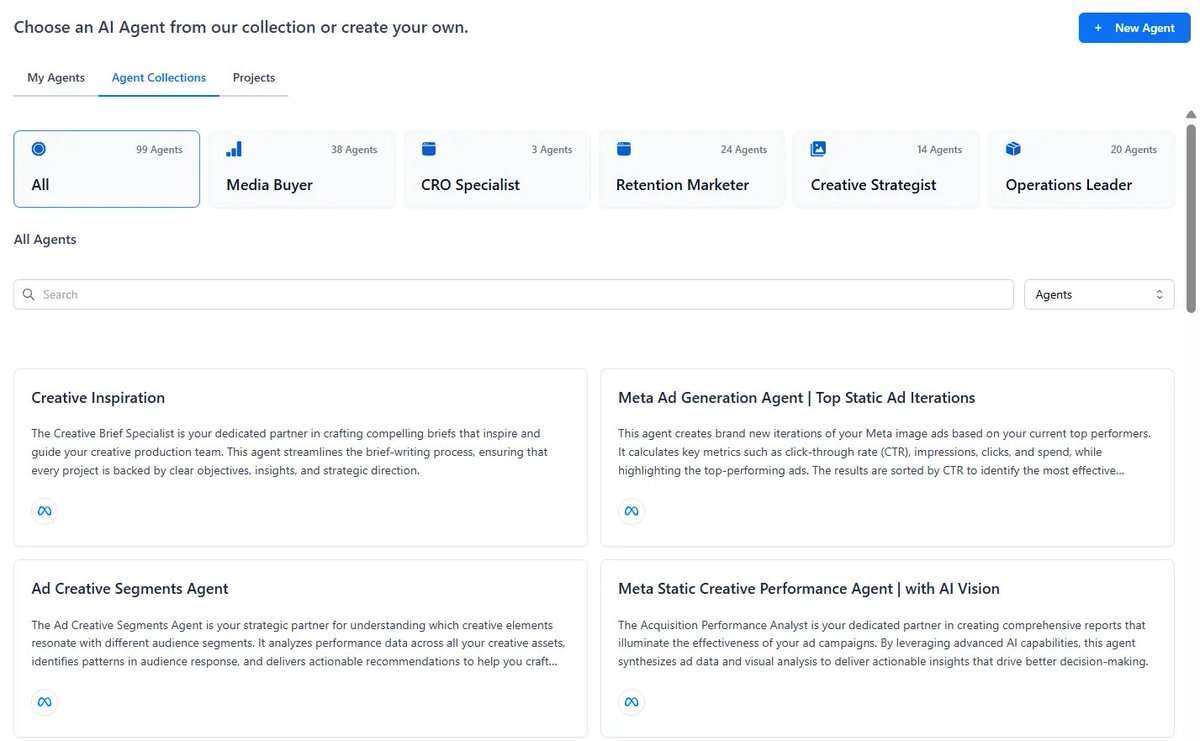Select the CRO Specialist collection

point(497,169)
